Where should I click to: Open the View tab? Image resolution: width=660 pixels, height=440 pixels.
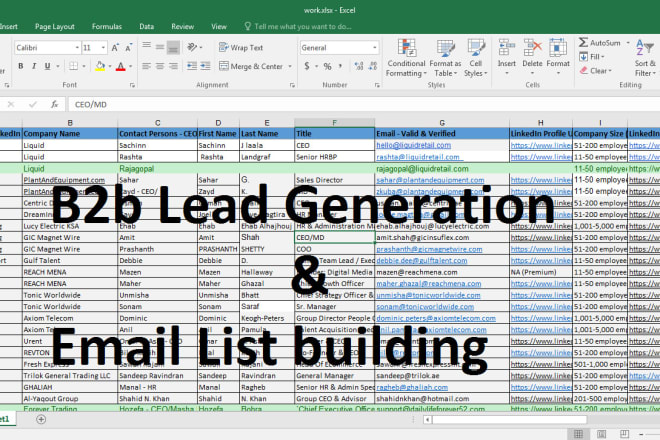click(219, 27)
